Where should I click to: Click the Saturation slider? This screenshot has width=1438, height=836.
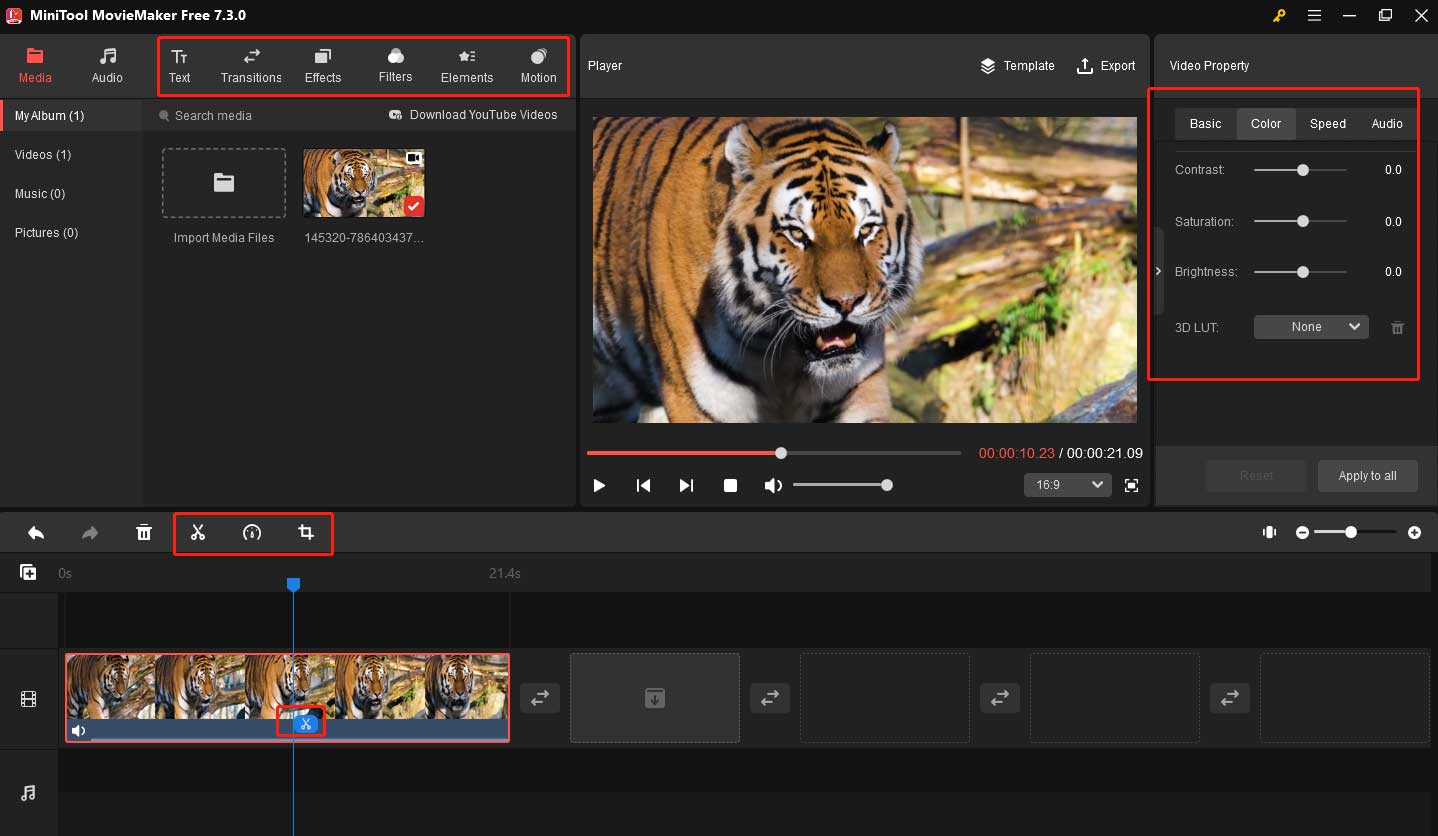tap(1300, 221)
